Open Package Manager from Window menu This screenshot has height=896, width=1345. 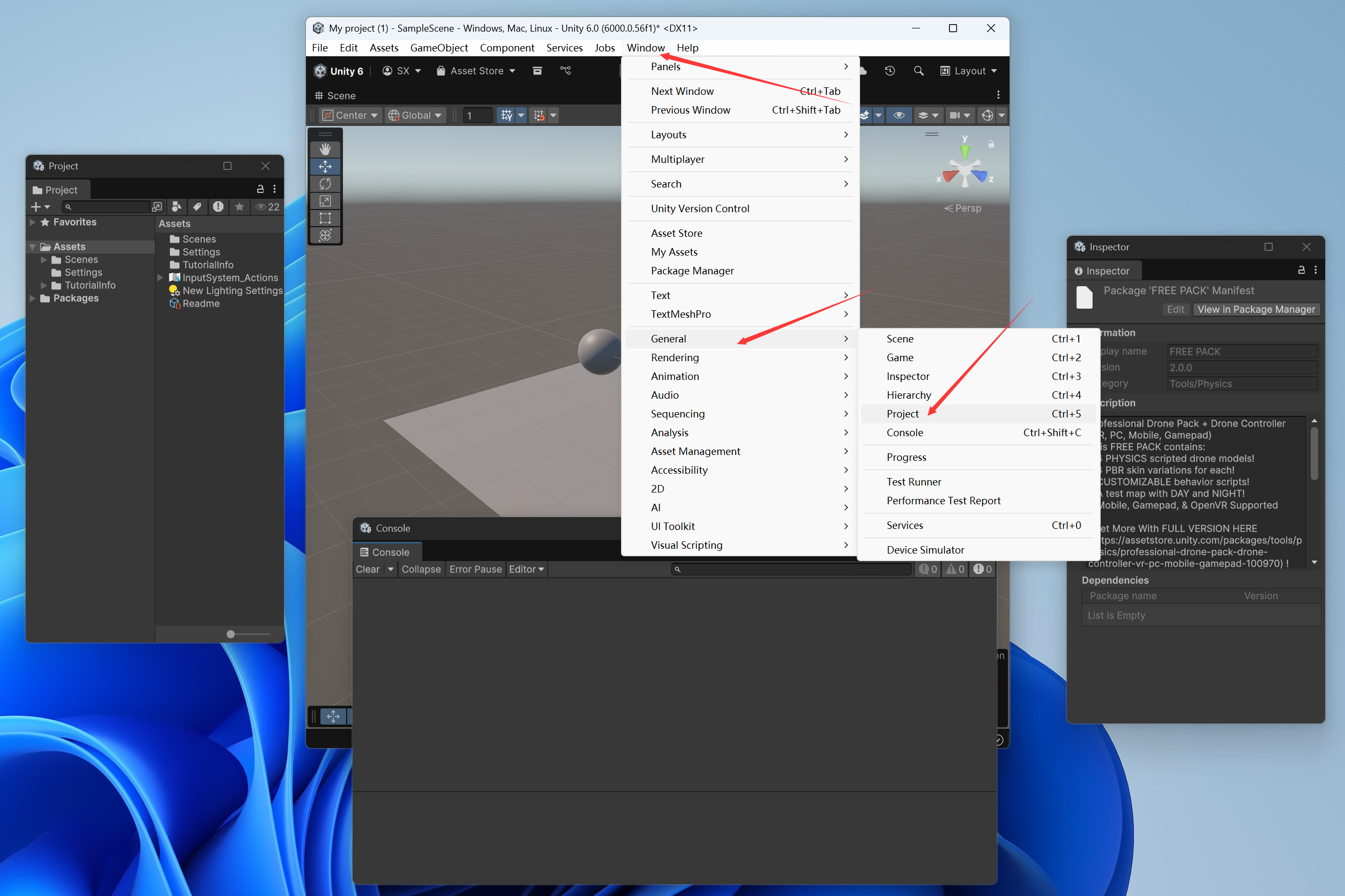[740, 271]
